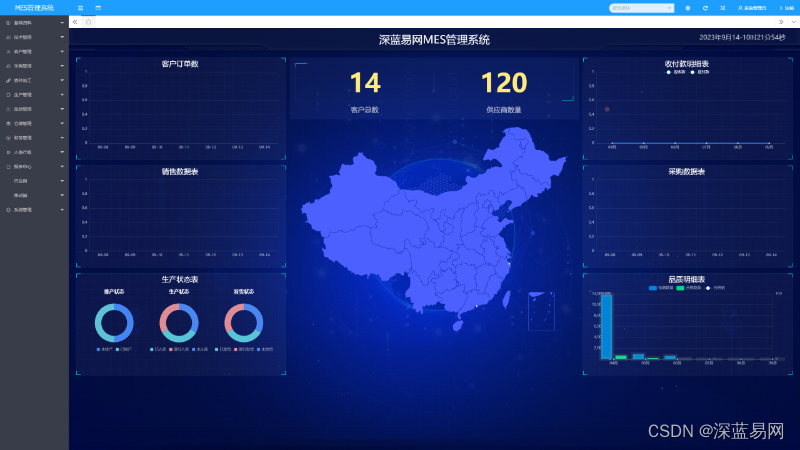The height and width of the screenshot is (450, 800).
Task: Click the 品质管理 sidebar icon
Action: [x=8, y=109]
